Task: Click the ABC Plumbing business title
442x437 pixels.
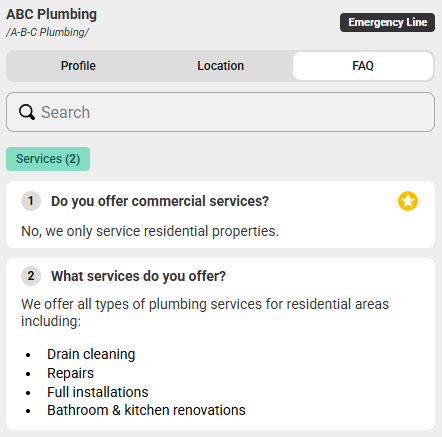Action: [51, 14]
